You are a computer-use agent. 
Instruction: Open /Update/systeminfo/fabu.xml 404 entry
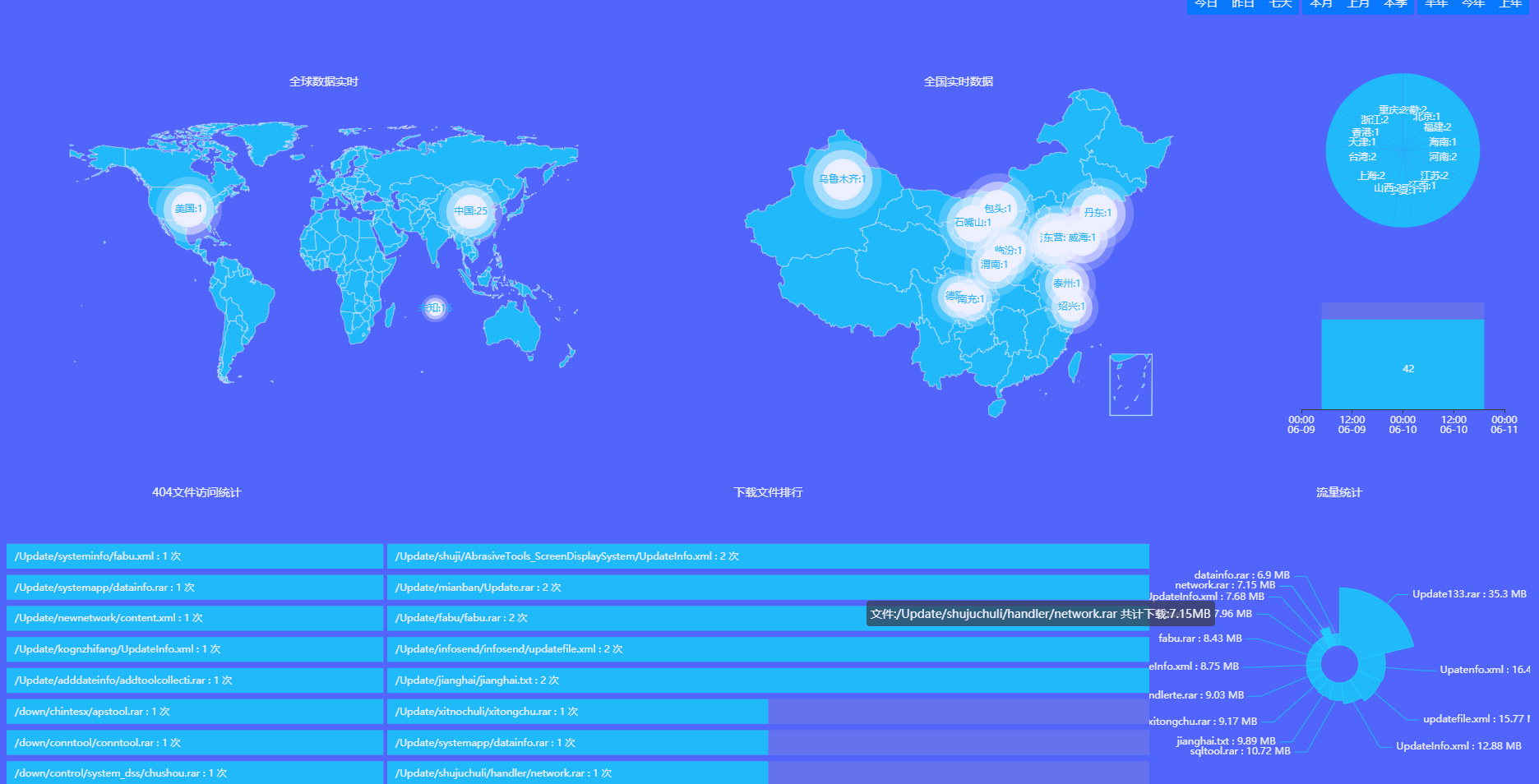pyautogui.click(x=195, y=556)
